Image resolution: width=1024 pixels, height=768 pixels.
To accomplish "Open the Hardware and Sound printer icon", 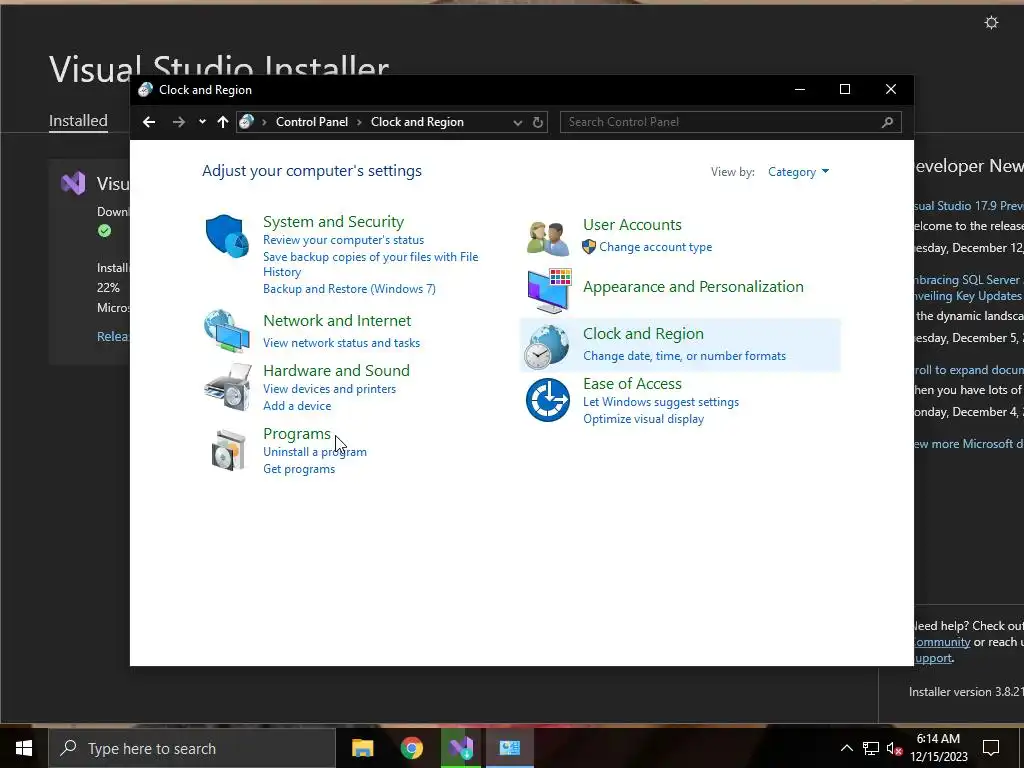I will coord(227,387).
